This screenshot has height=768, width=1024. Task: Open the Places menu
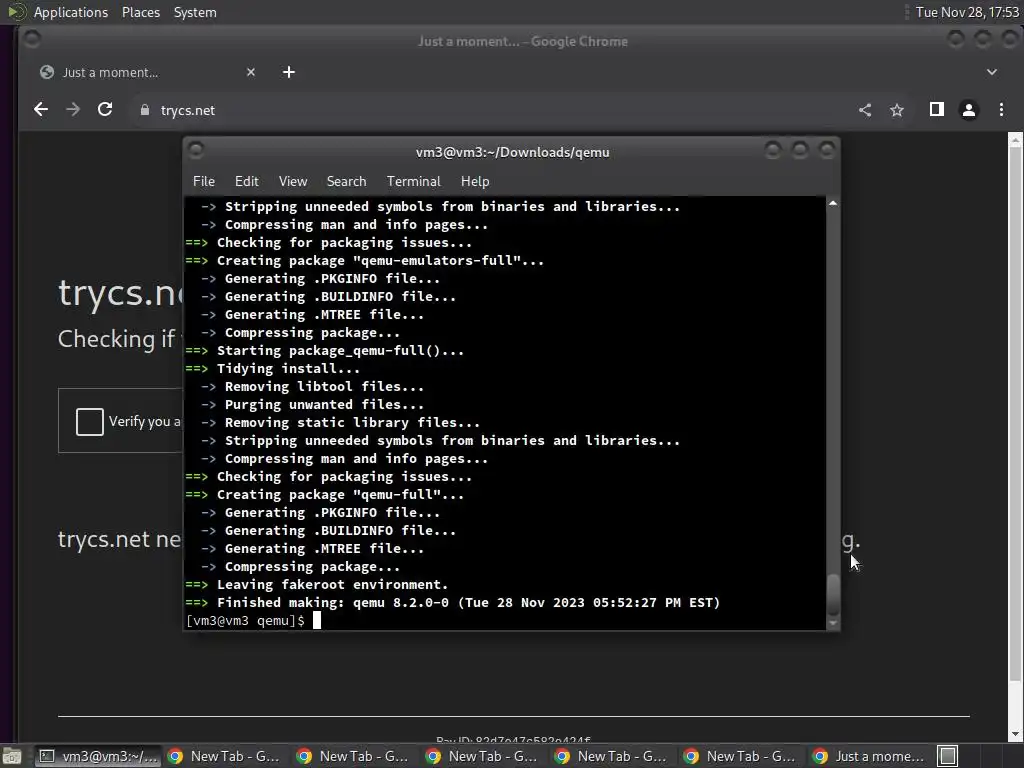pyautogui.click(x=140, y=12)
